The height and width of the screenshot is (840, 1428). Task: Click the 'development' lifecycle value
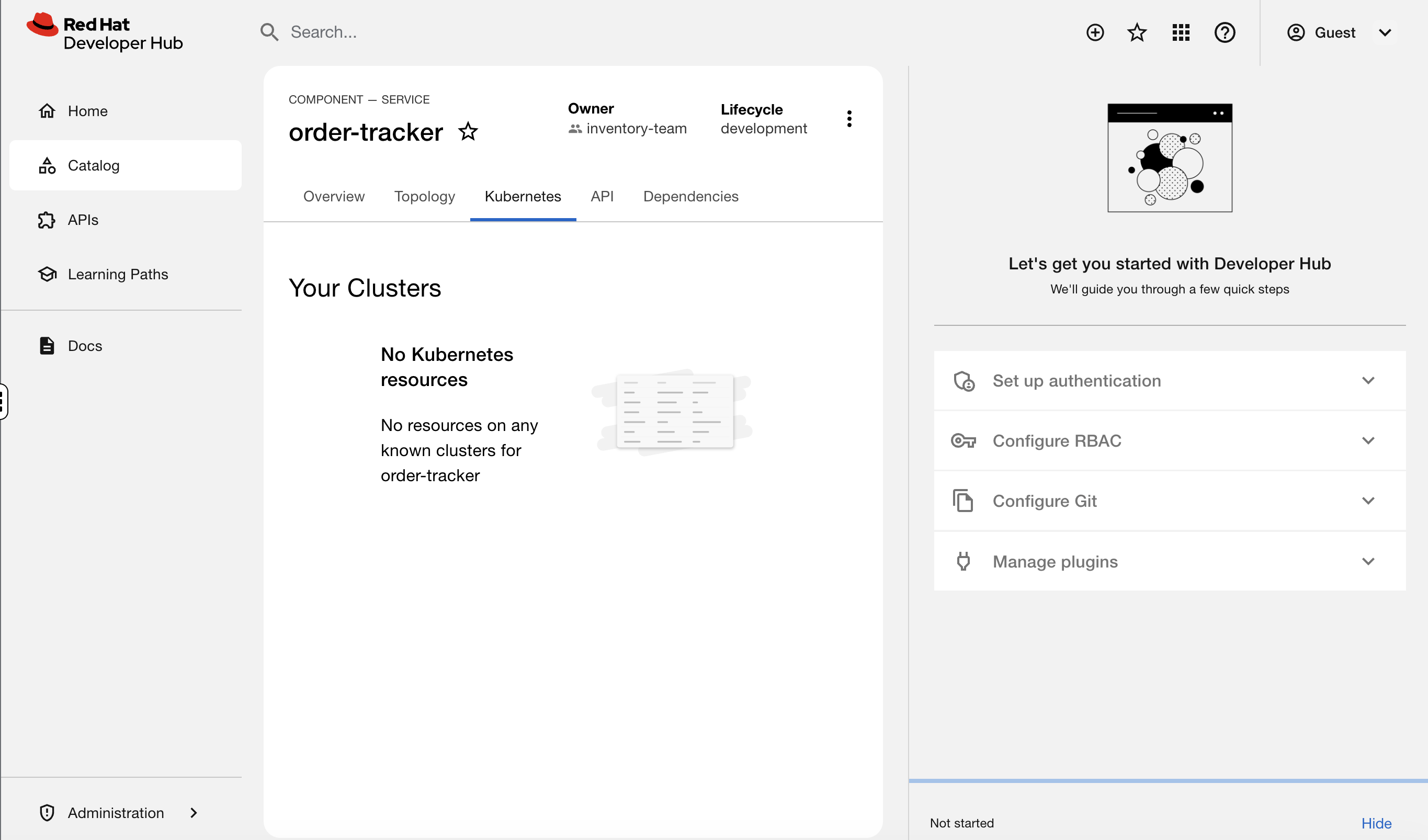click(763, 129)
